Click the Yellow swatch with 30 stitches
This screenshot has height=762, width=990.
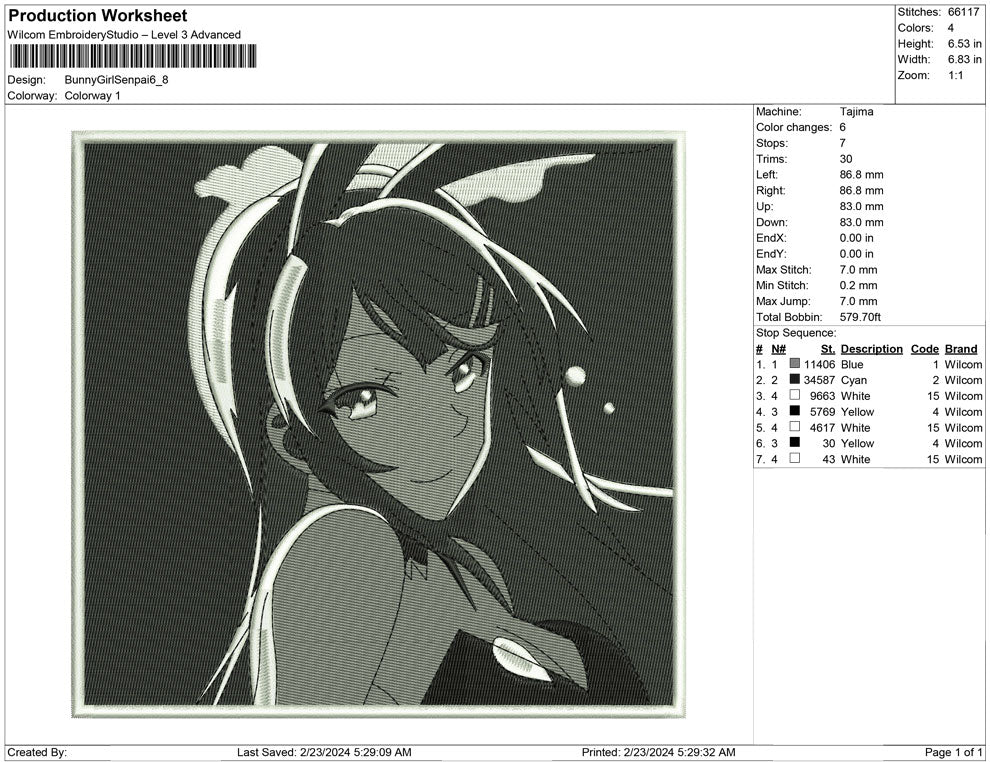click(795, 443)
